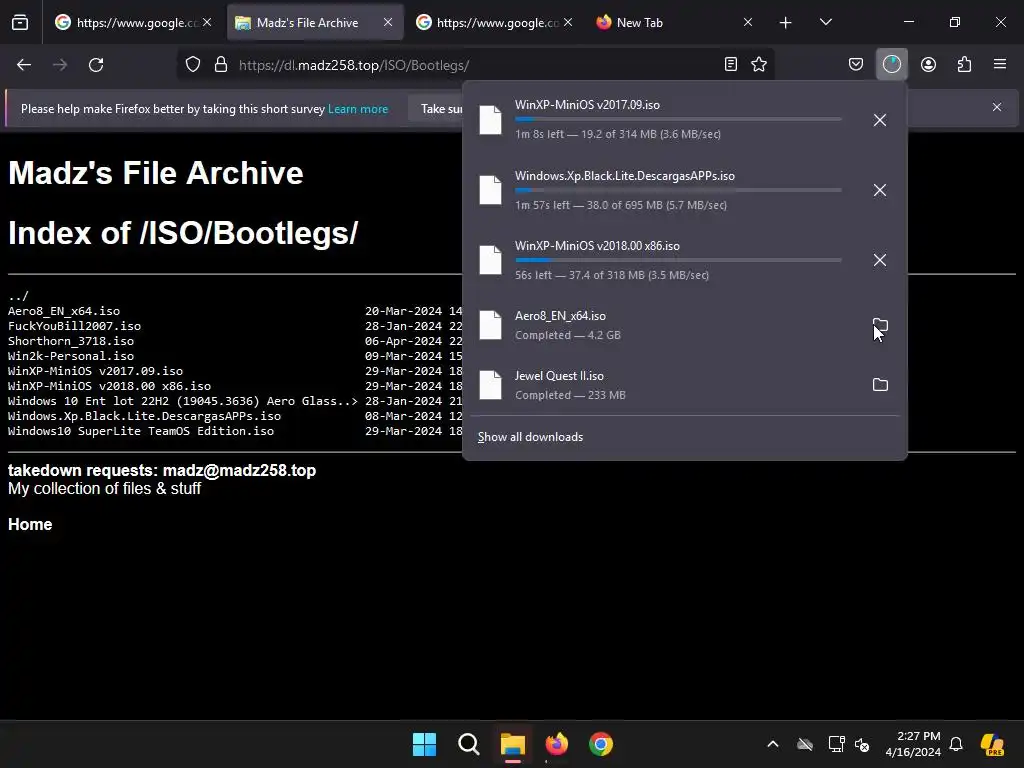The image size is (1024, 768).
Task: Toggle the downloads panel toolbar button
Action: 891,64
